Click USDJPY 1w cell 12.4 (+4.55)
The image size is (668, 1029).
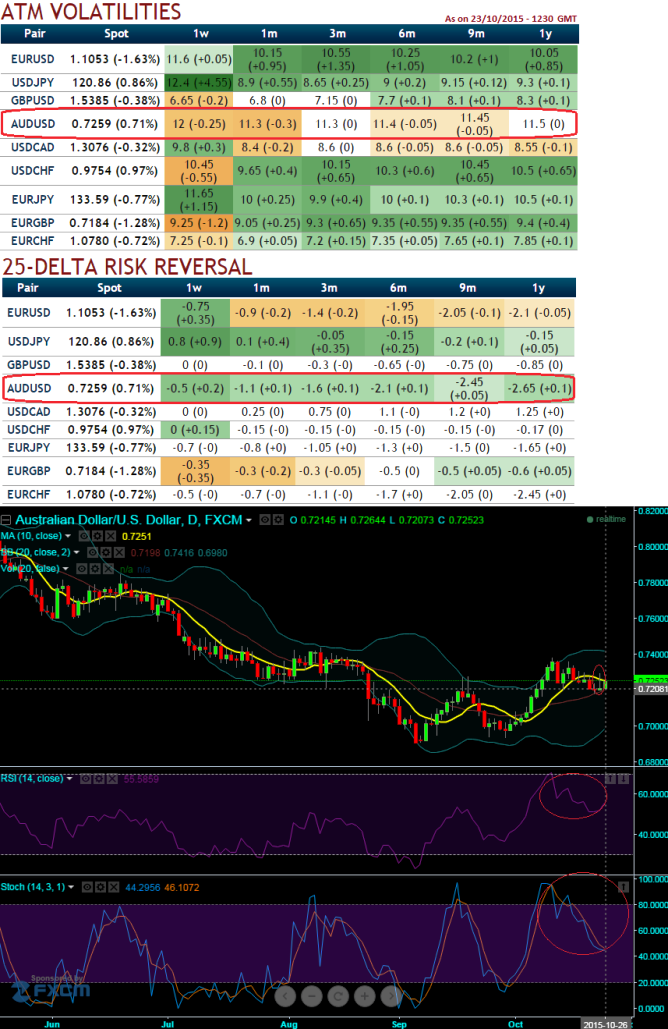click(x=199, y=83)
